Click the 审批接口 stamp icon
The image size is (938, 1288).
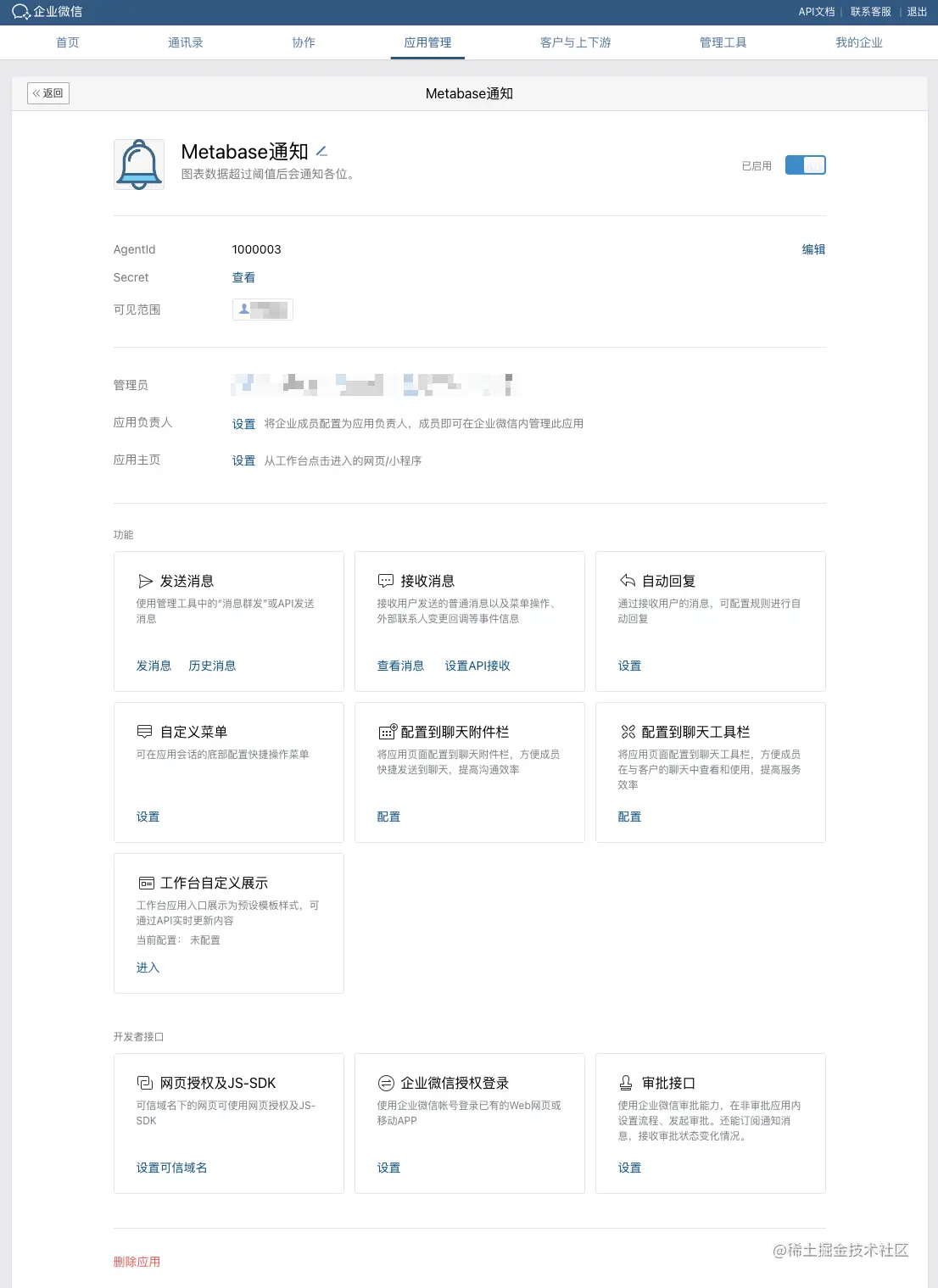[x=626, y=1083]
